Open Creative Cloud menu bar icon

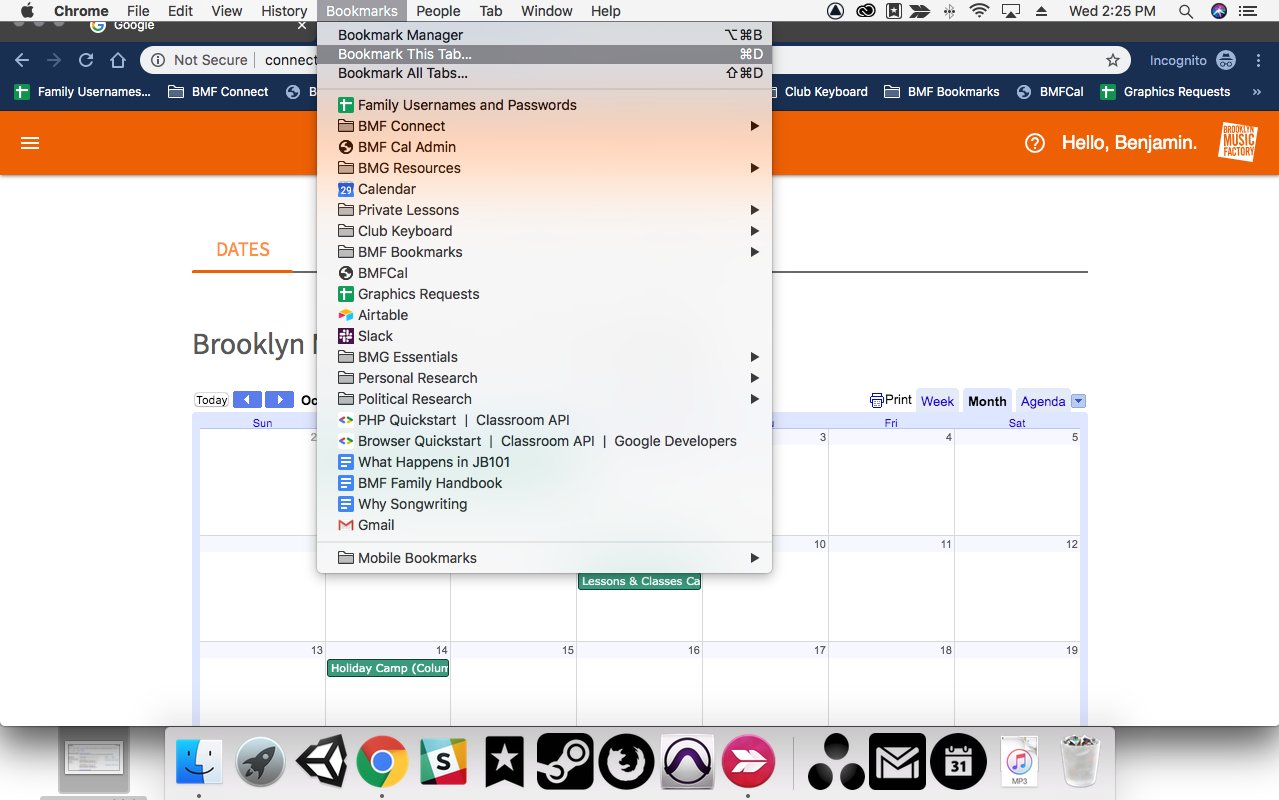tap(865, 11)
